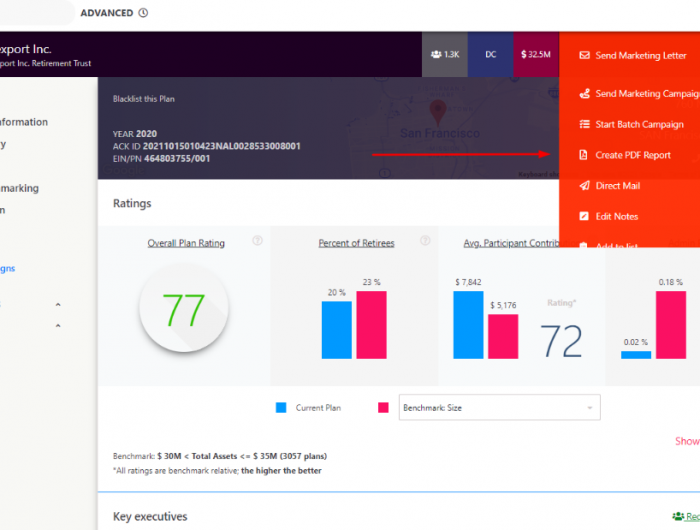Viewport: 700px width, 530px height.
Task: Click the 1.3K participants badge
Action: click(445, 55)
